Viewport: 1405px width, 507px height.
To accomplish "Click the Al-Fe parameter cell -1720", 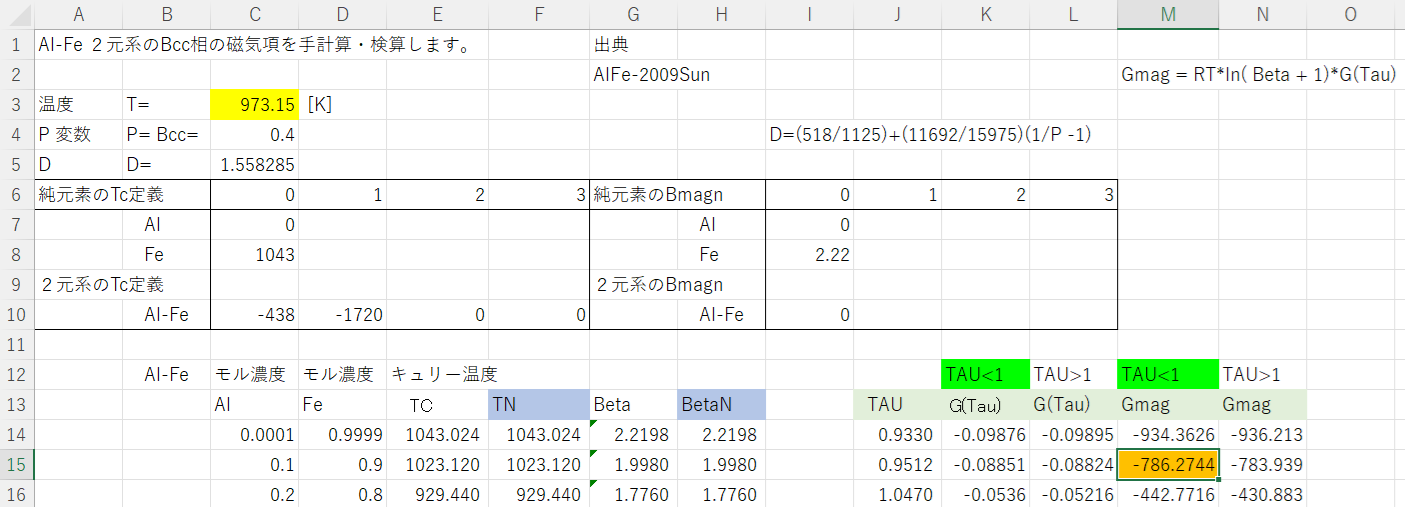I will coord(342,315).
